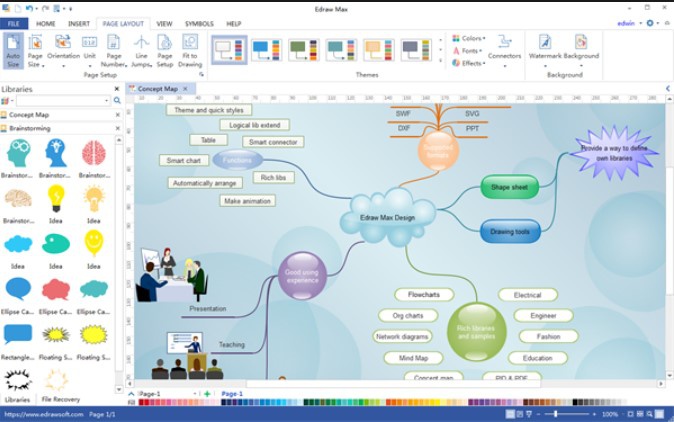Image resolution: width=674 pixels, height=422 pixels.
Task: Select the blue Rectangle callout symbol
Action: pos(18,335)
